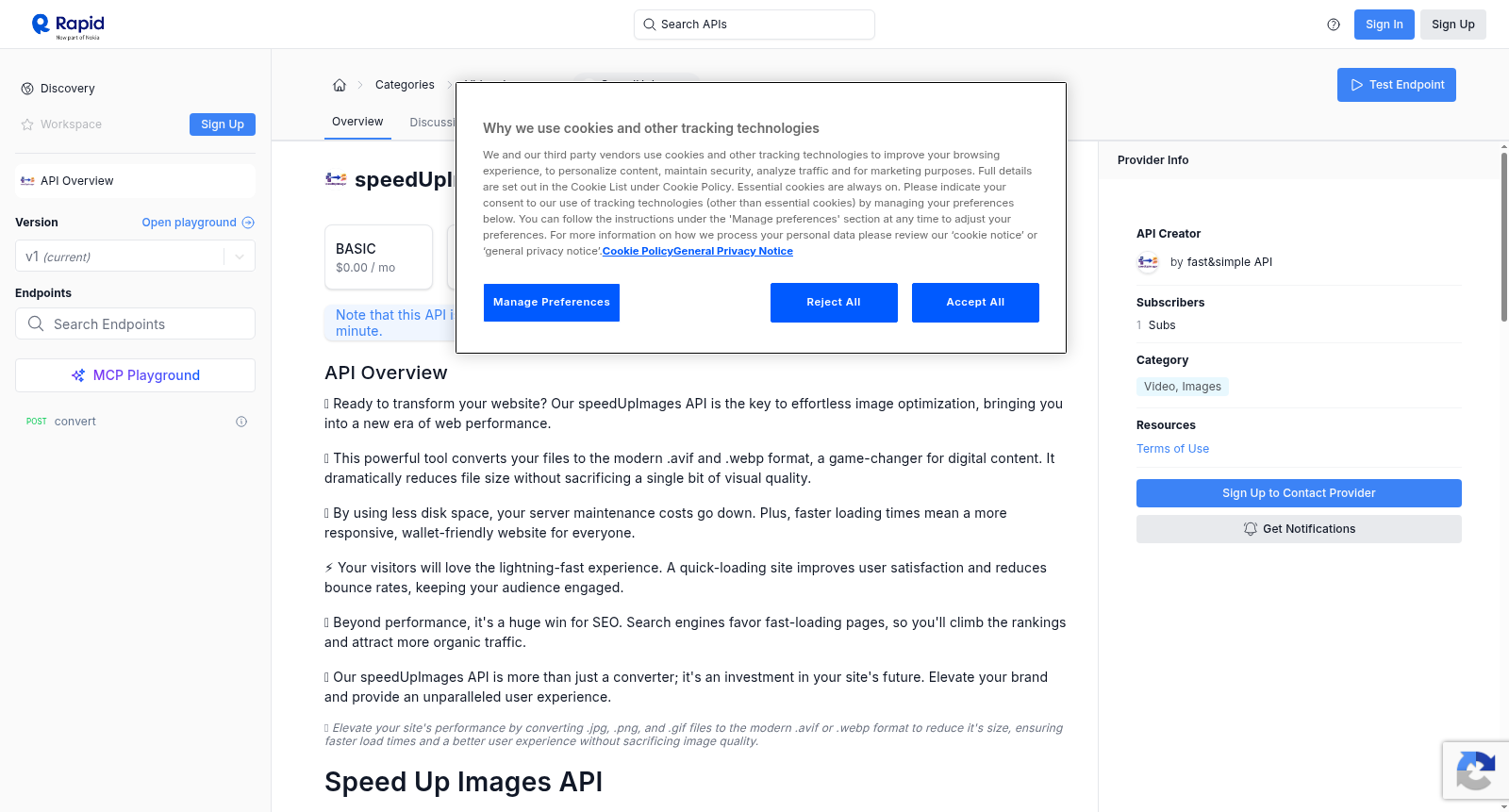Click the API Overview sidebar icon
The height and width of the screenshot is (812, 1509).
(27, 181)
